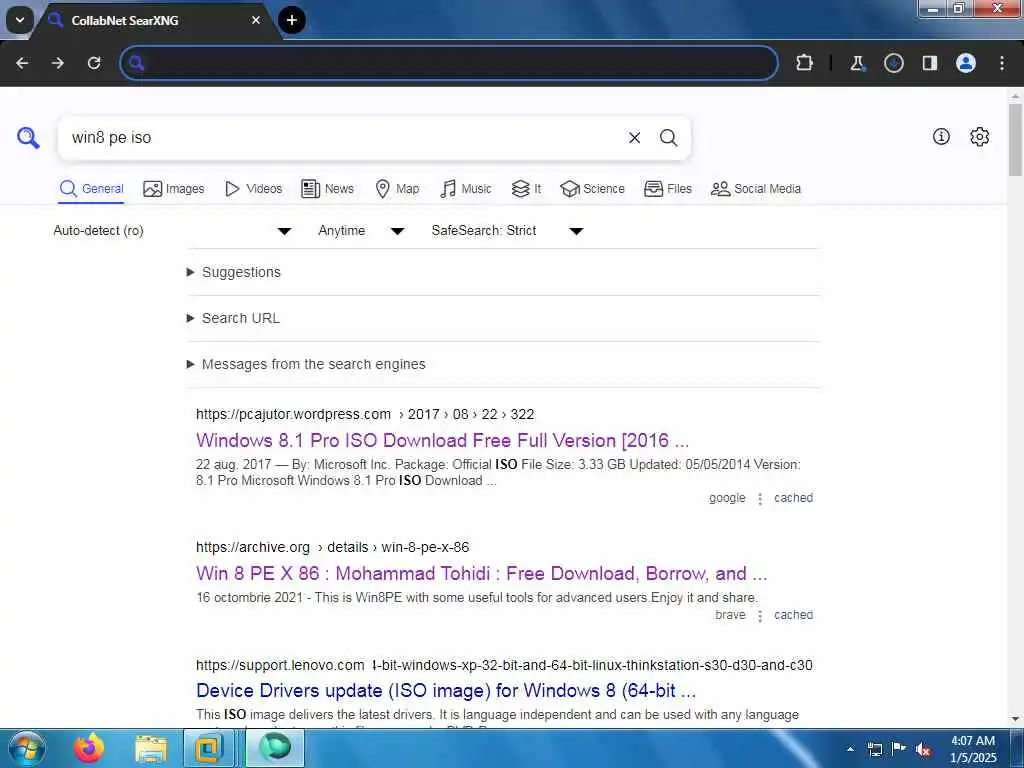Open the VirtualBox-style taskbar app
This screenshot has height=768, width=1024.
point(208,748)
